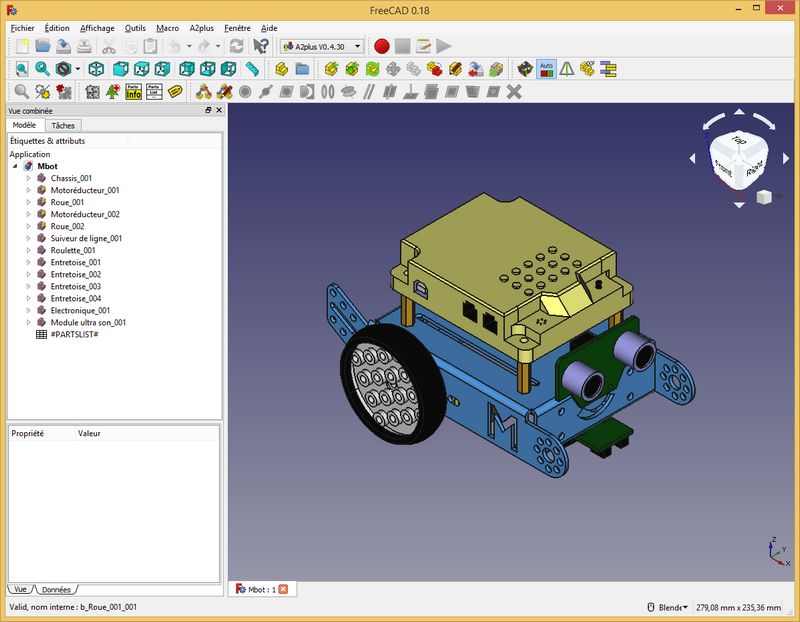
Task: Click the What's This help cursor icon
Action: tap(260, 46)
